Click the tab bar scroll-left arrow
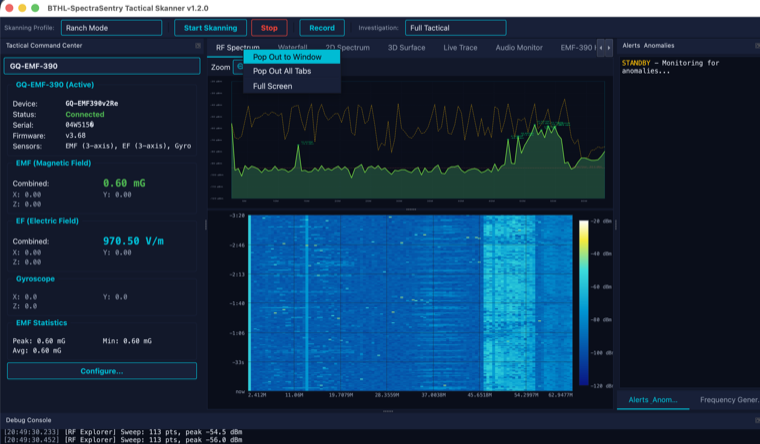 pos(601,48)
